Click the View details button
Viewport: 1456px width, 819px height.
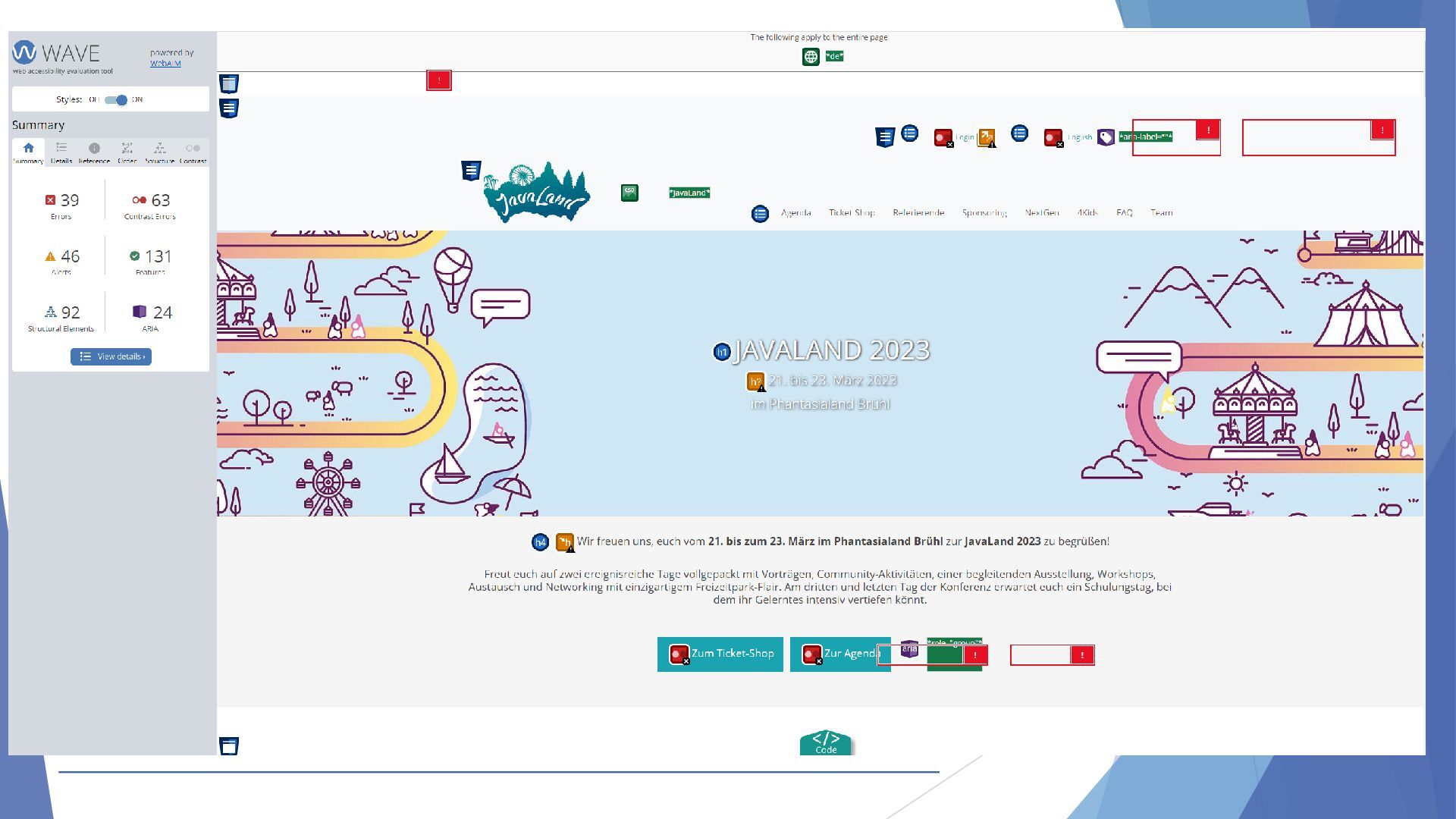111,356
